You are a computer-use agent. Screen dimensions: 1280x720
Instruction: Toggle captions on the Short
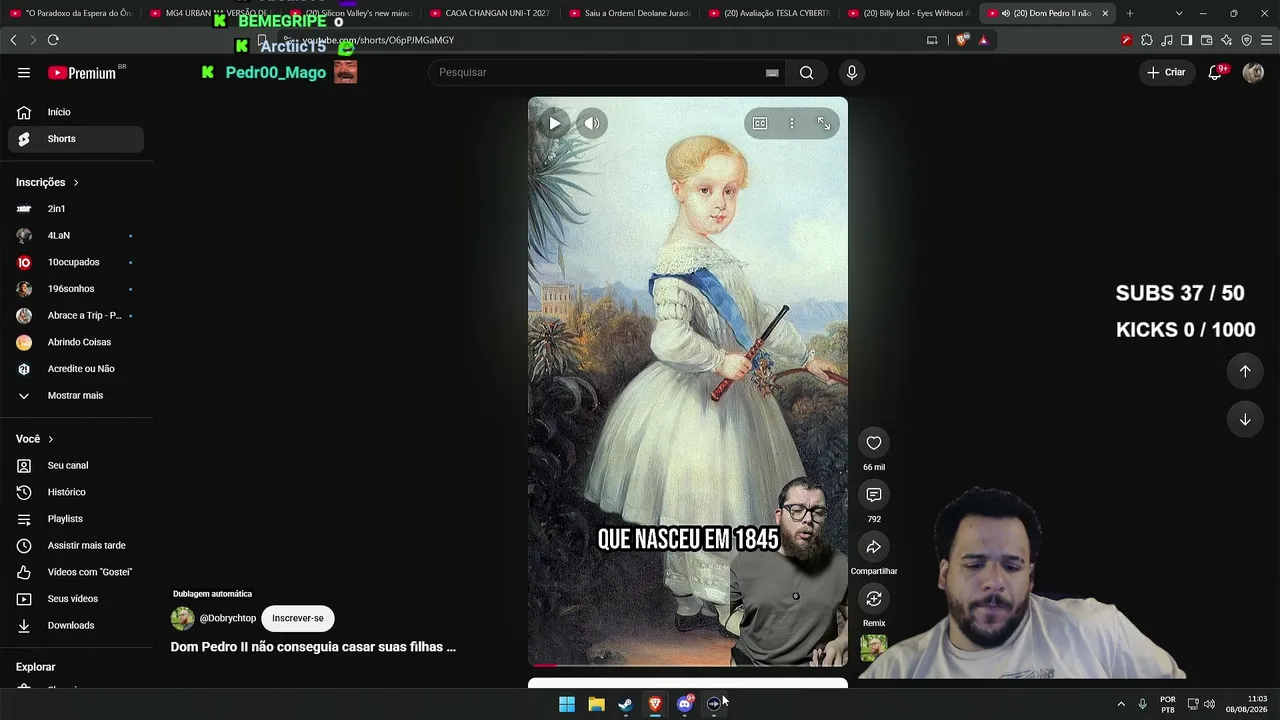[x=760, y=124]
